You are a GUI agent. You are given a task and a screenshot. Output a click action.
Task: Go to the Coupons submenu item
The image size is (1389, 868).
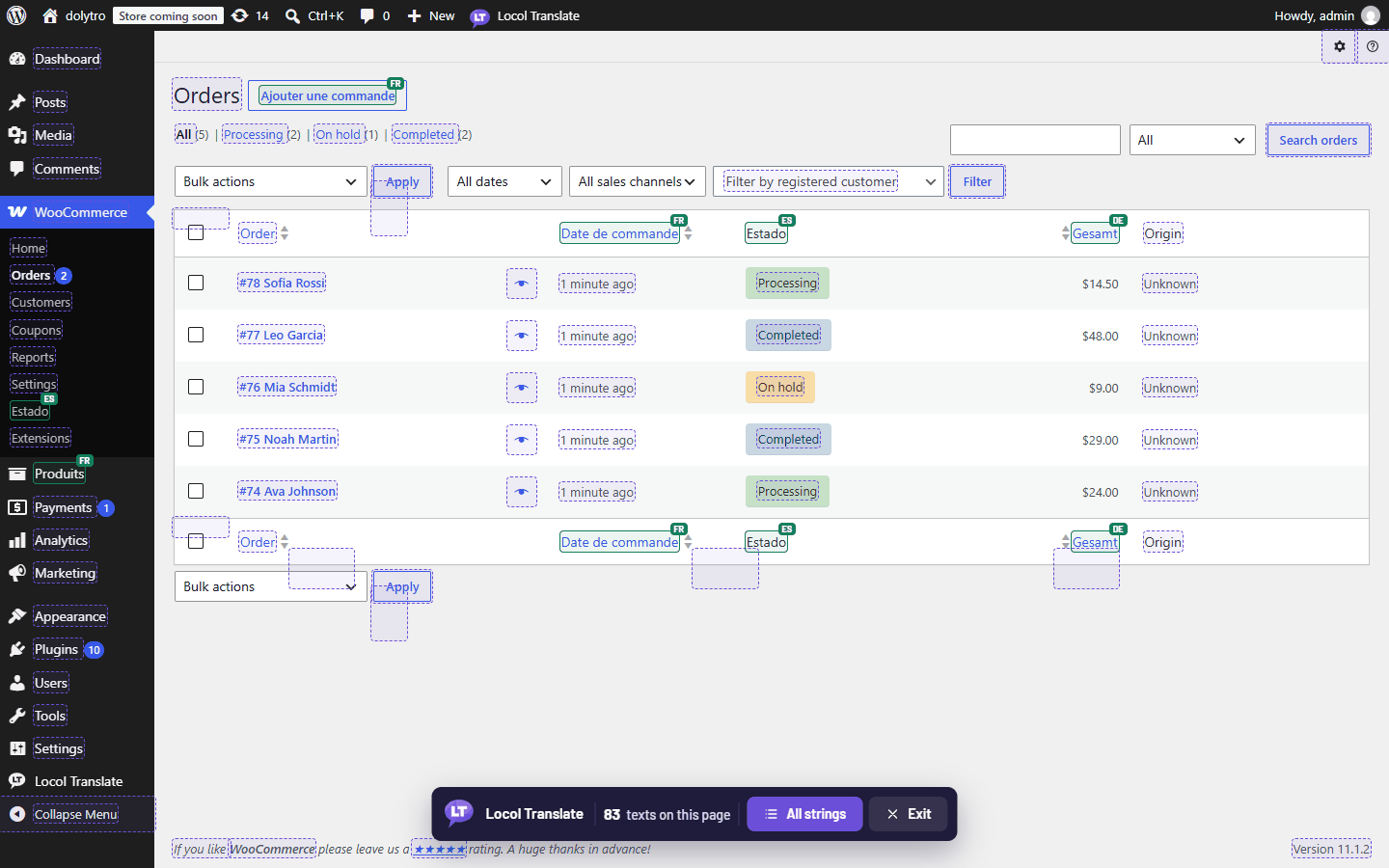point(37,330)
